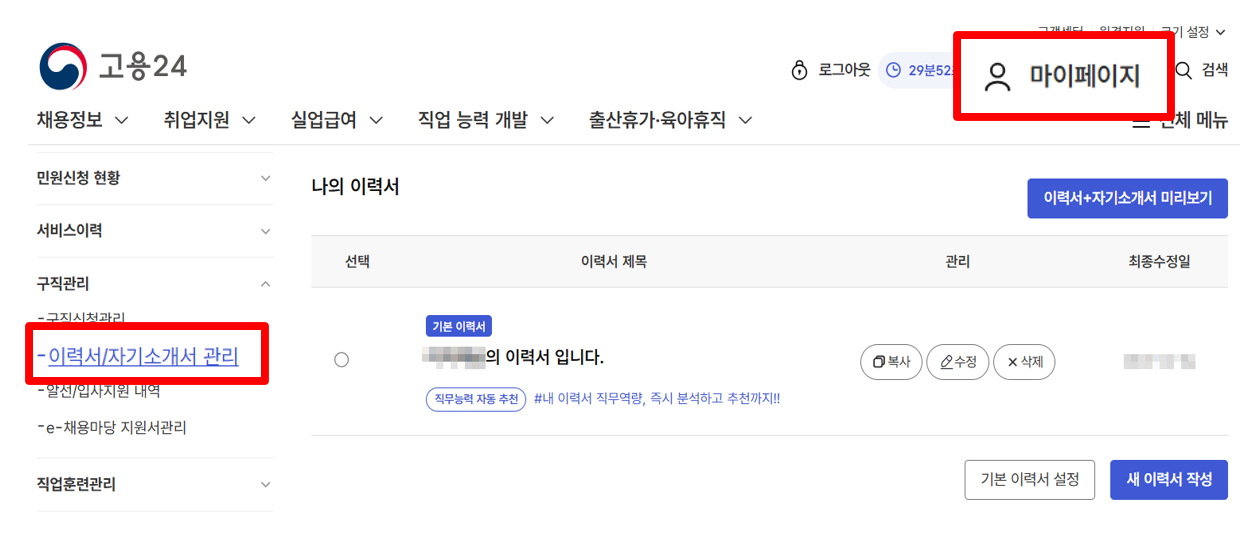Click the 이력서 제목 column header
This screenshot has width=1249, height=540.
613,262
